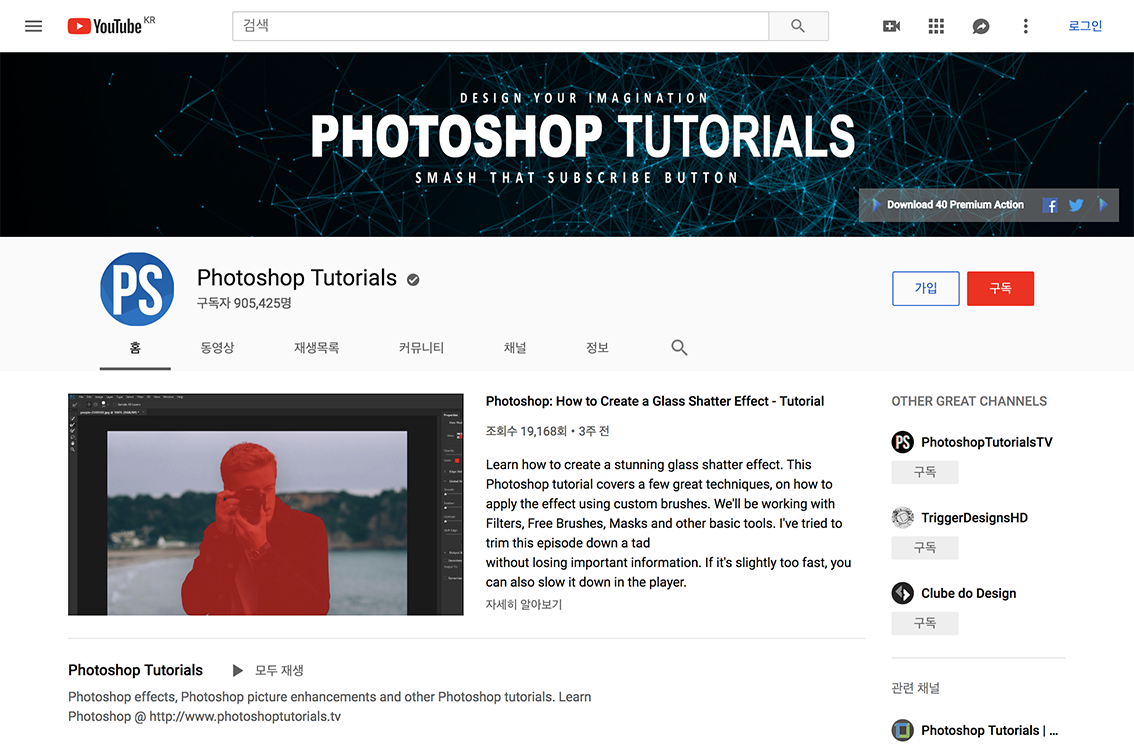This screenshot has height=748, width=1134.
Task: Click the magnifier search button
Action: click(x=798, y=26)
